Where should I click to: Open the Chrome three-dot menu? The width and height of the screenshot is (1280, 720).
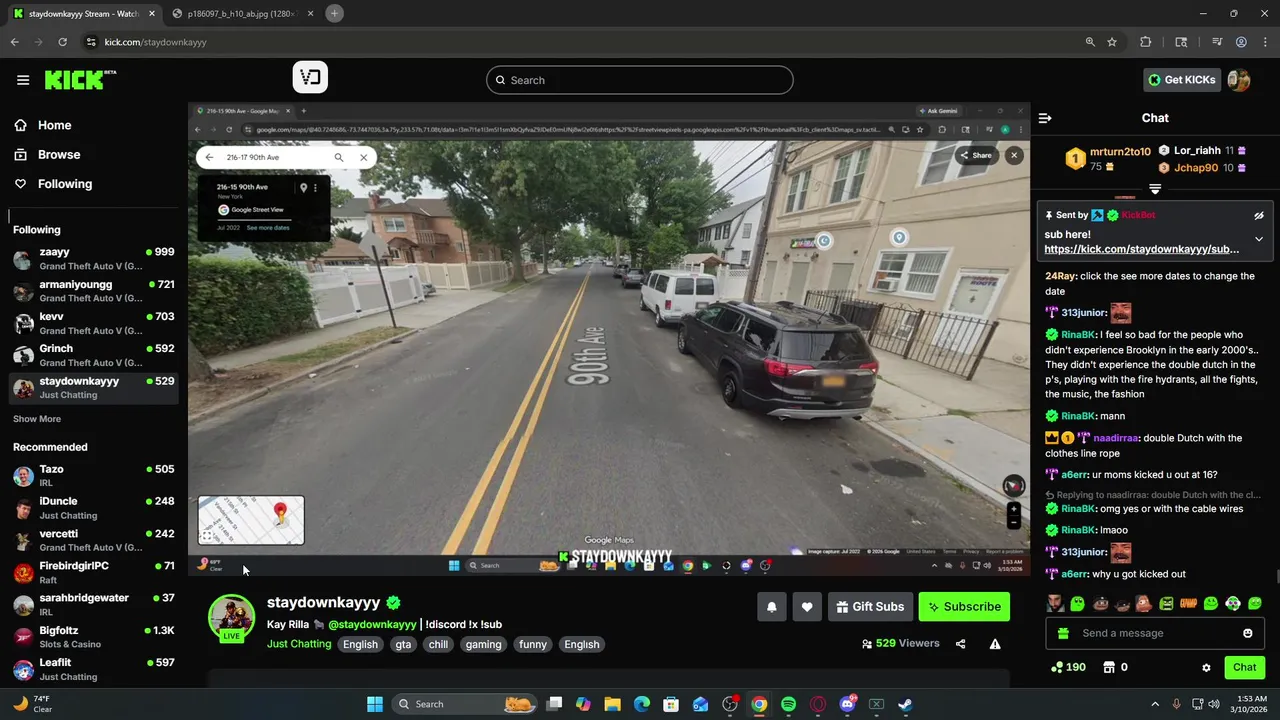click(x=1265, y=42)
